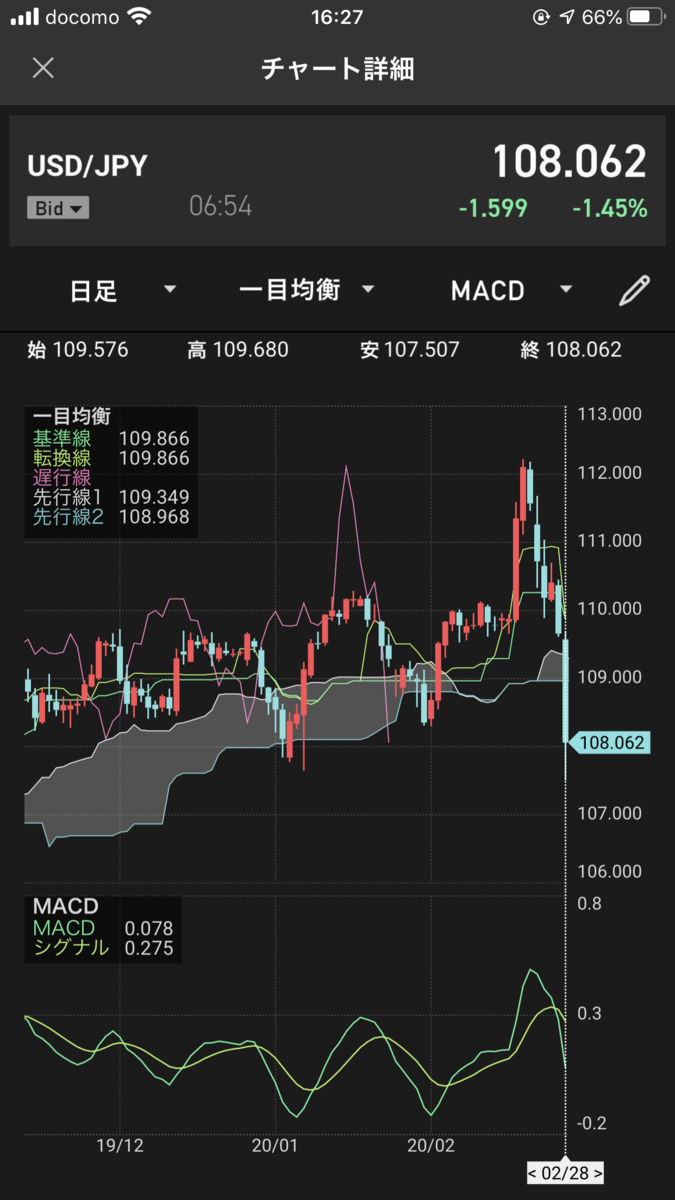675x1200 pixels.
Task: Tap the 基準線 109.866 legend row
Action: click(111, 438)
